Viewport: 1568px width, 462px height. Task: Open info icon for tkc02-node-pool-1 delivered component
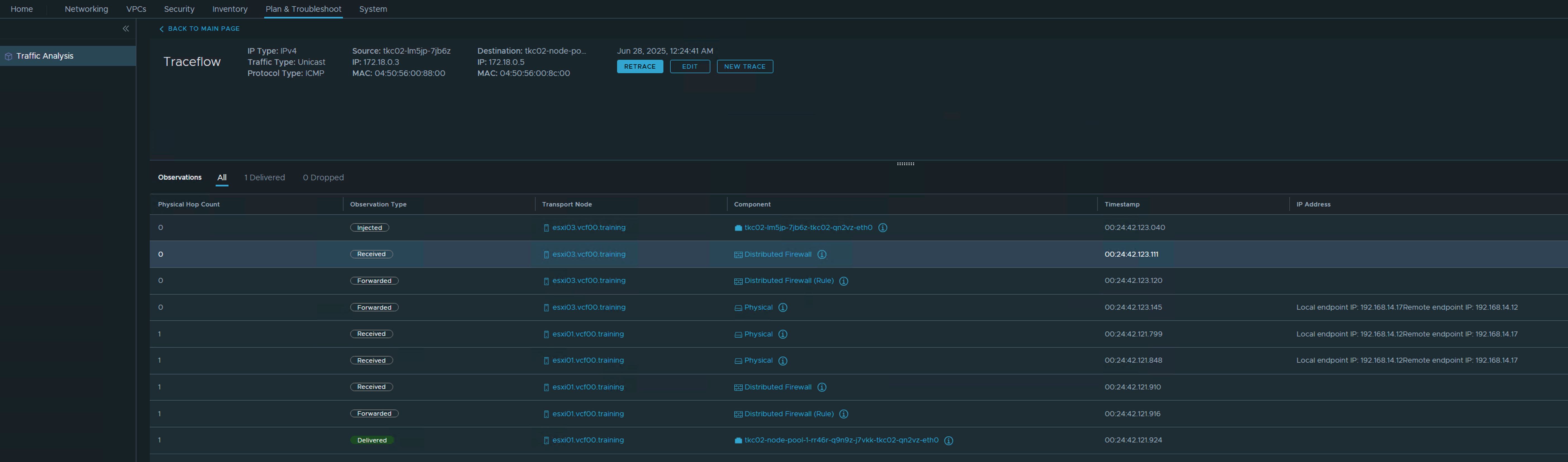point(948,441)
